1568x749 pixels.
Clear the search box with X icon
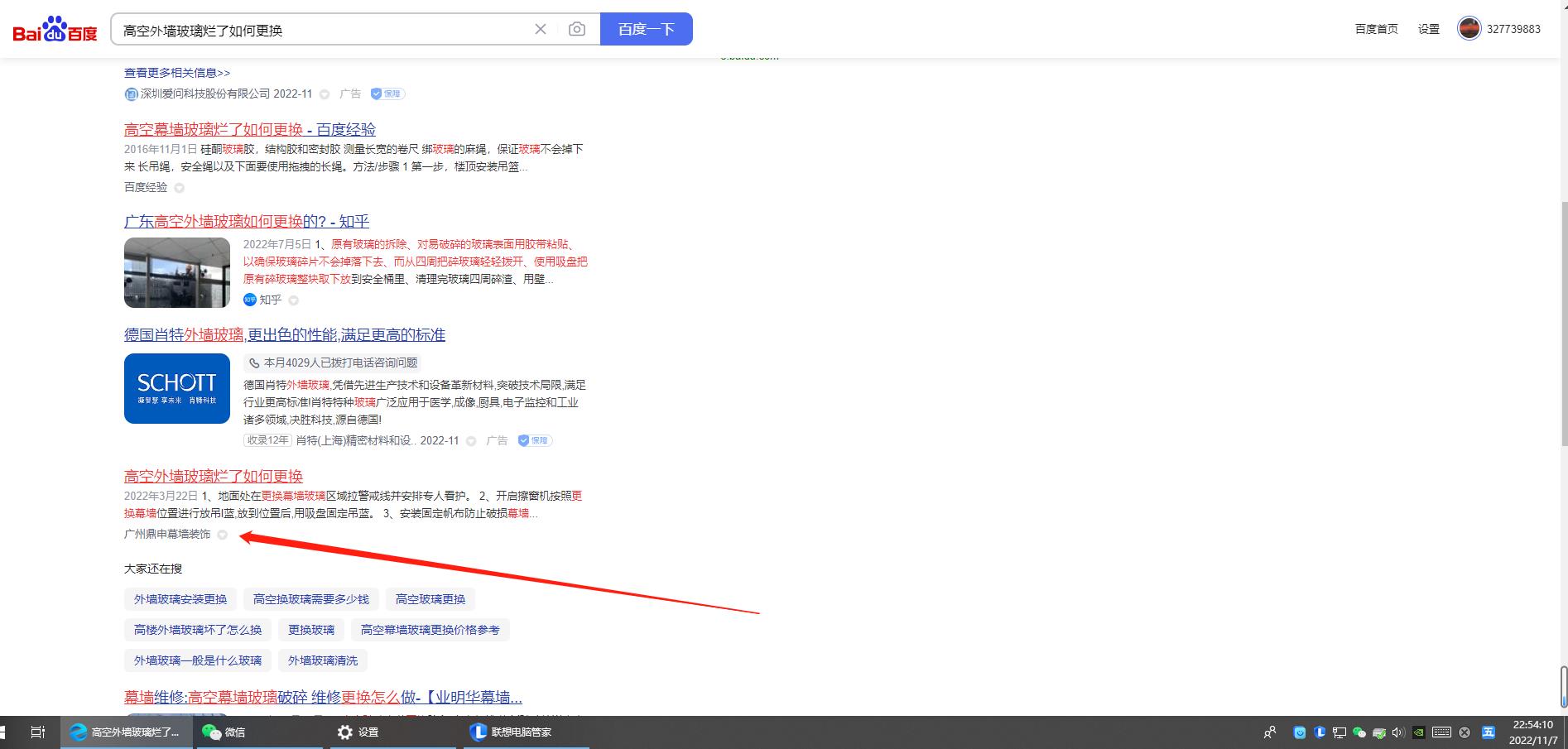(541, 30)
